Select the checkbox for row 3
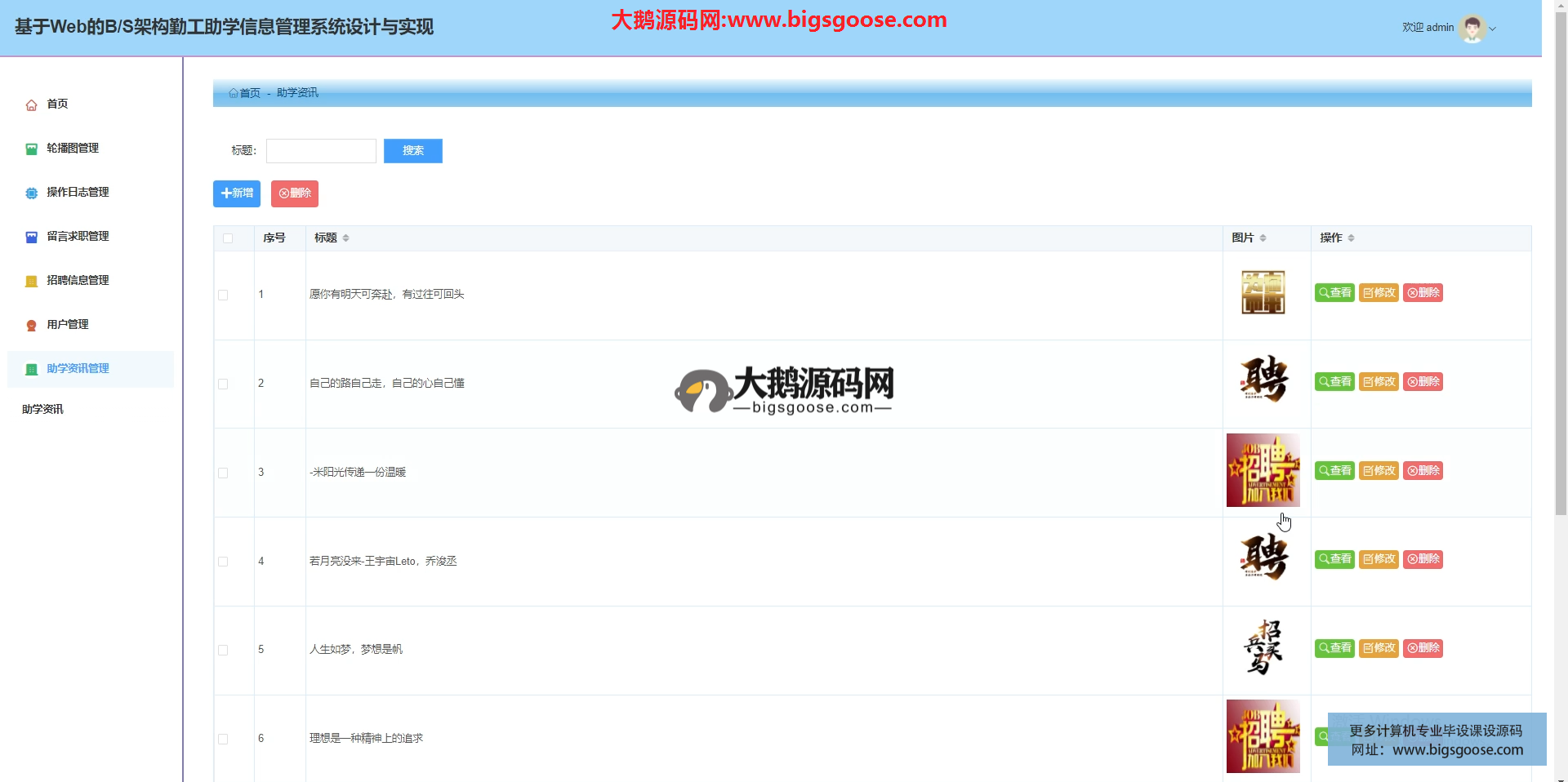 pos(223,473)
